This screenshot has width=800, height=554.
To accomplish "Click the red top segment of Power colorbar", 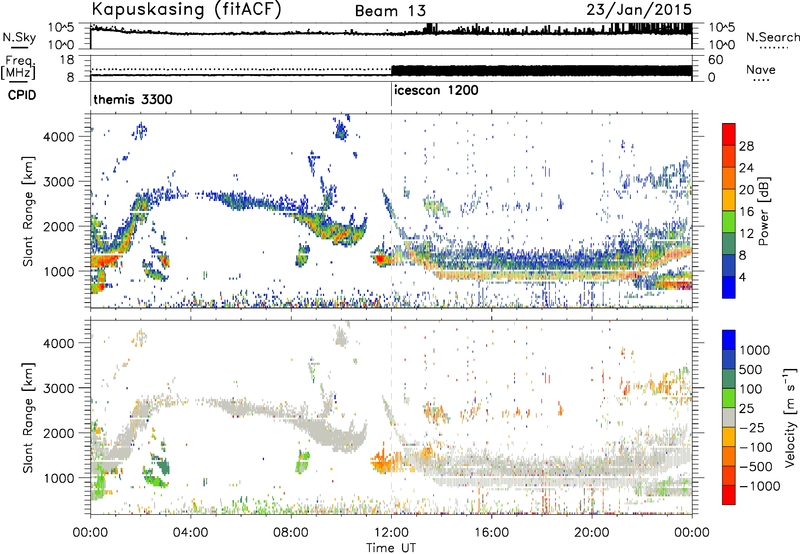I will tap(729, 134).
